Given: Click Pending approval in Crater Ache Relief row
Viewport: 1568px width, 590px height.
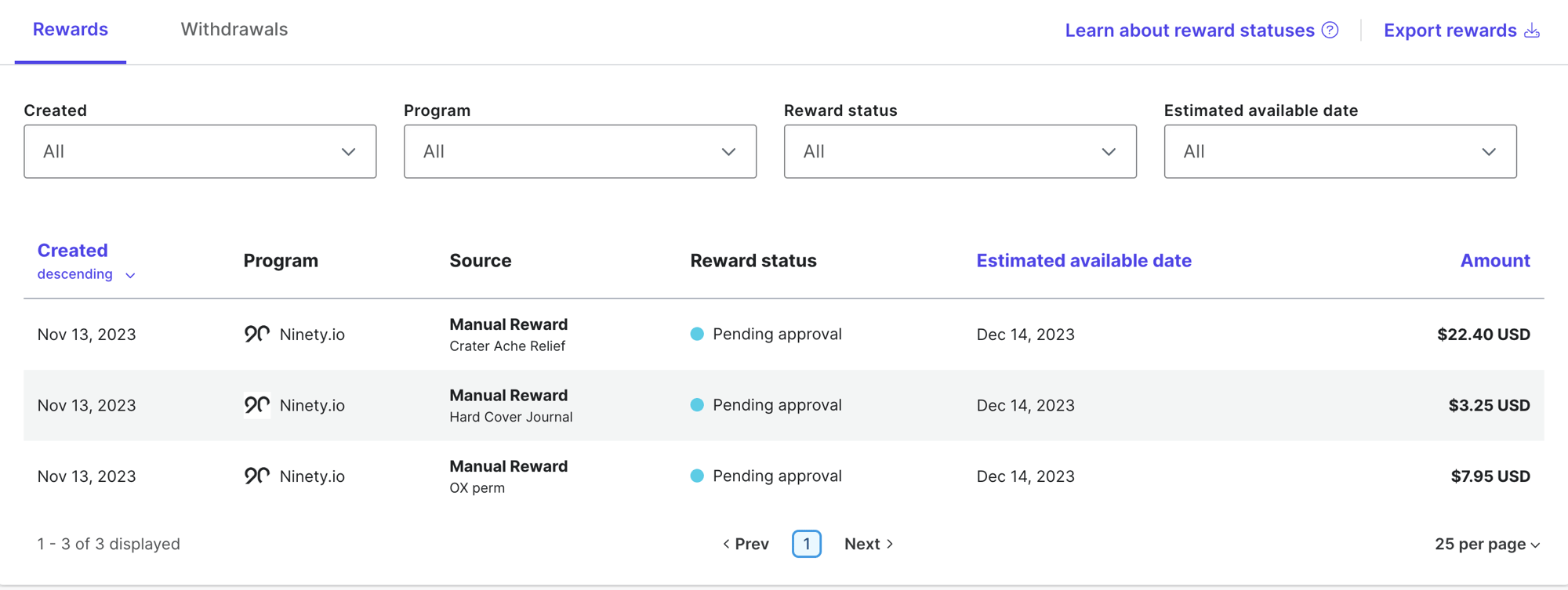Looking at the screenshot, I should pyautogui.click(x=777, y=335).
